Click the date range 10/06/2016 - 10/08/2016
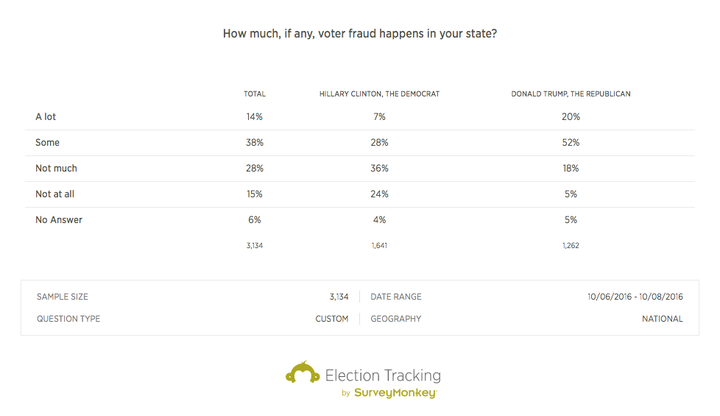The width and height of the screenshot is (720, 416). pyautogui.click(x=635, y=297)
